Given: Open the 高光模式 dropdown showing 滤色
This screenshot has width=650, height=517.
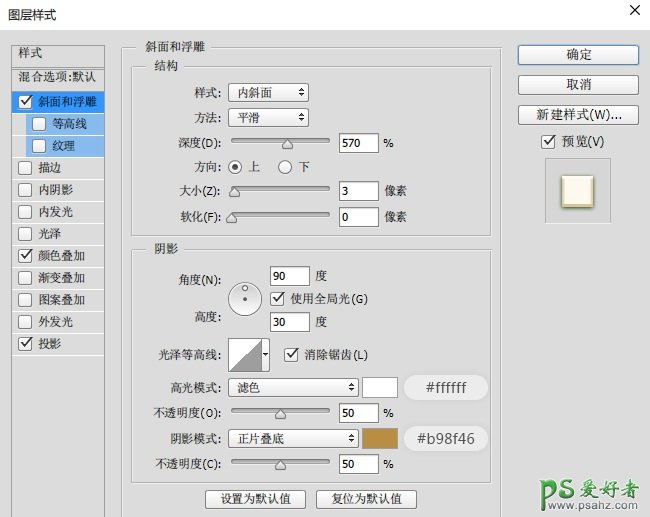Looking at the screenshot, I should tap(293, 387).
